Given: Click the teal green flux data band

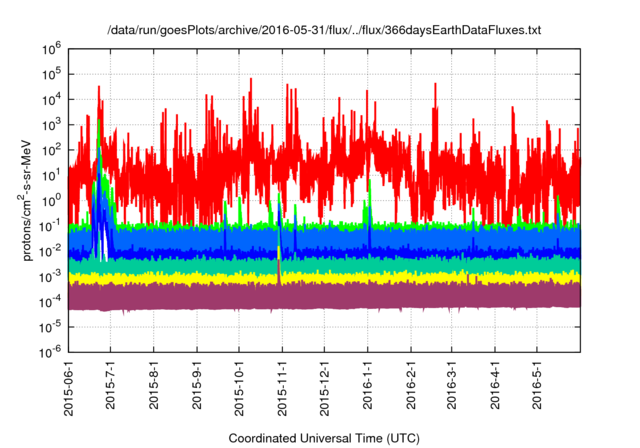Looking at the screenshot, I should [324, 266].
